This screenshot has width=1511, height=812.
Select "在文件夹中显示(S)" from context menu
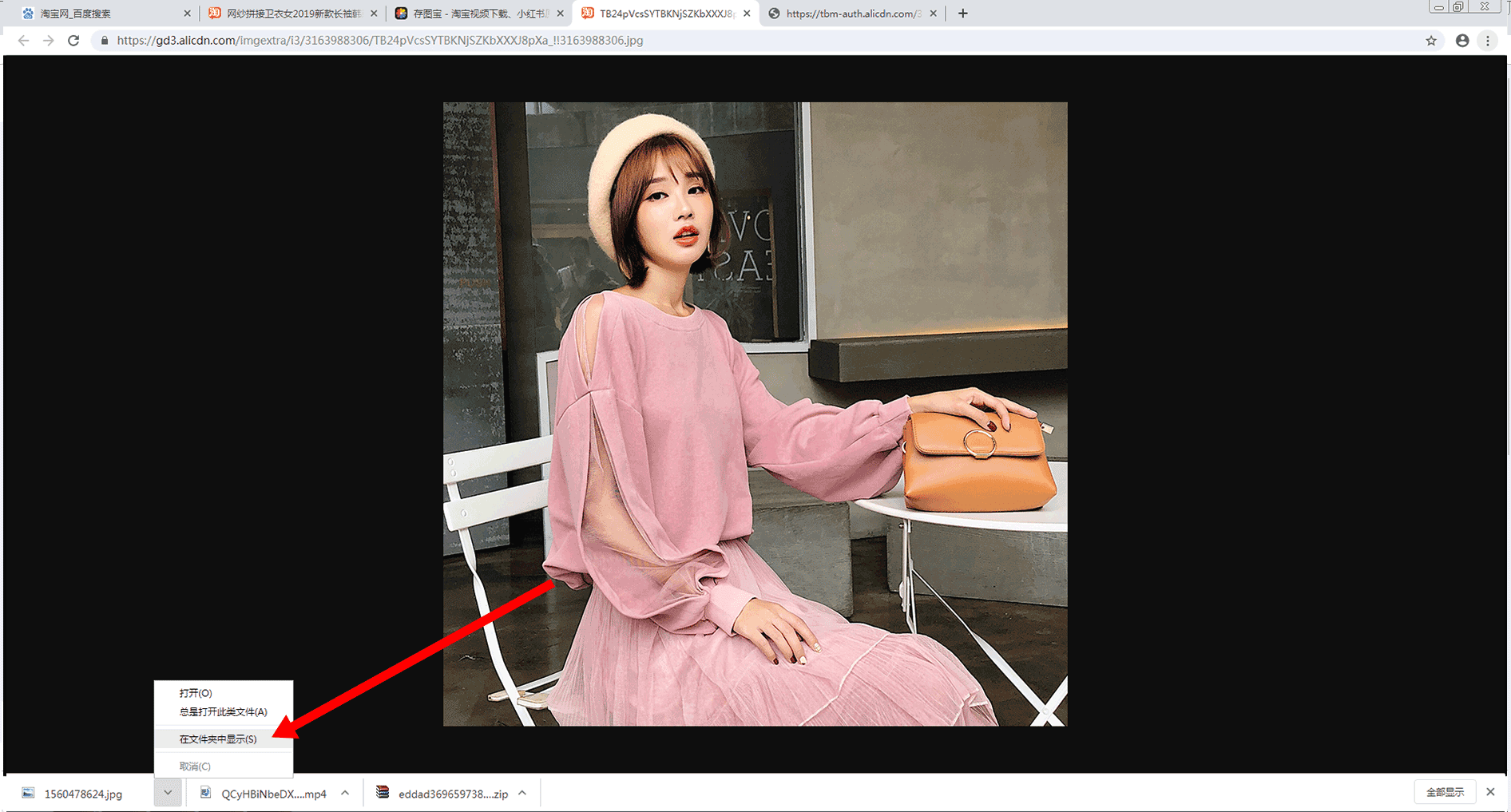pos(218,739)
